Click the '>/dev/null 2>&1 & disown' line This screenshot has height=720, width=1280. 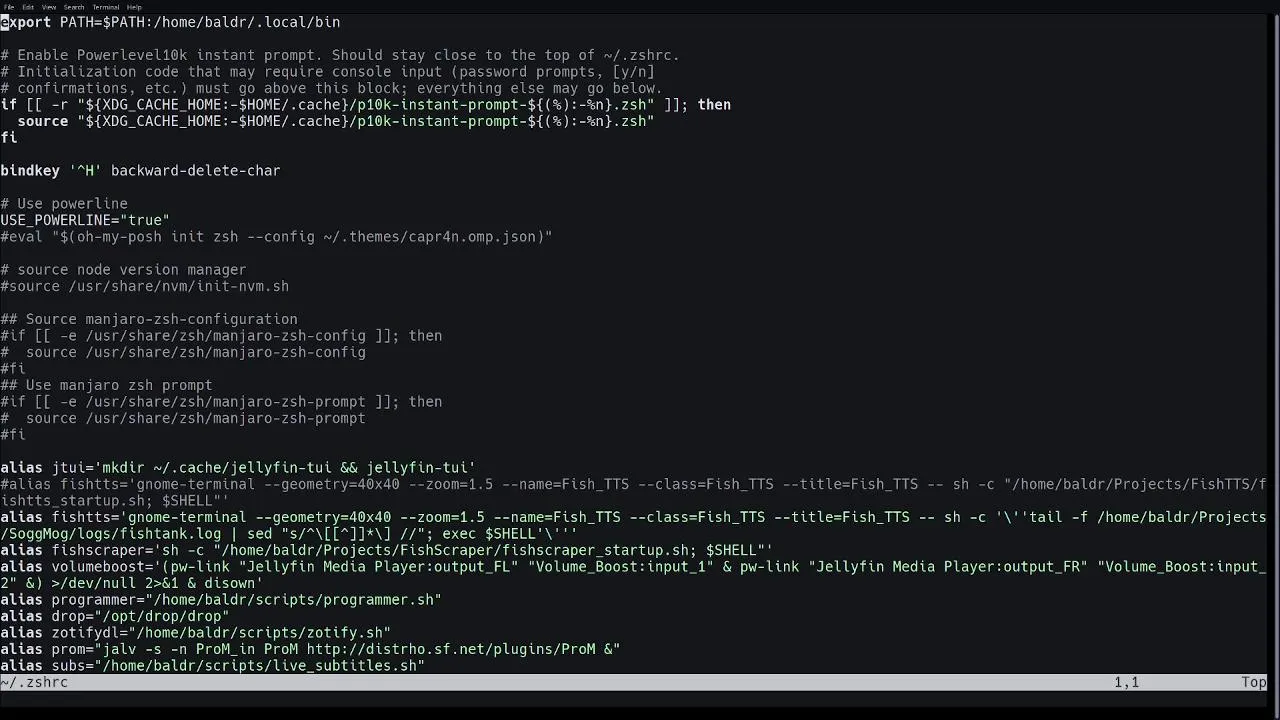click(131, 583)
